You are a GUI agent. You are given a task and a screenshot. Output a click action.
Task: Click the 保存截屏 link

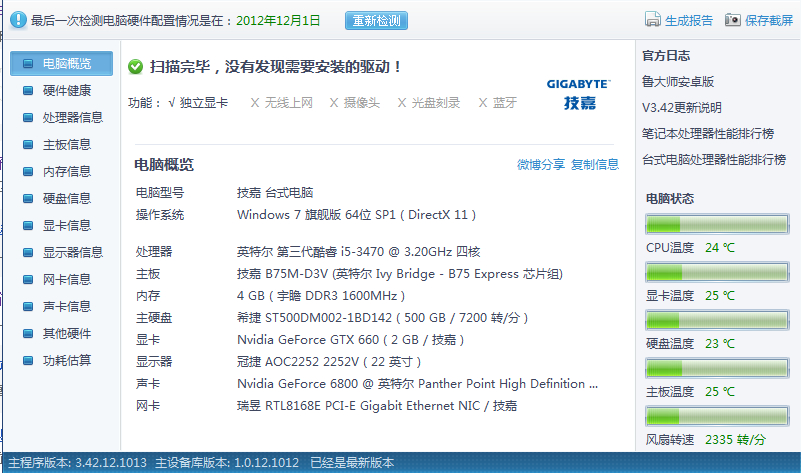tap(769, 20)
